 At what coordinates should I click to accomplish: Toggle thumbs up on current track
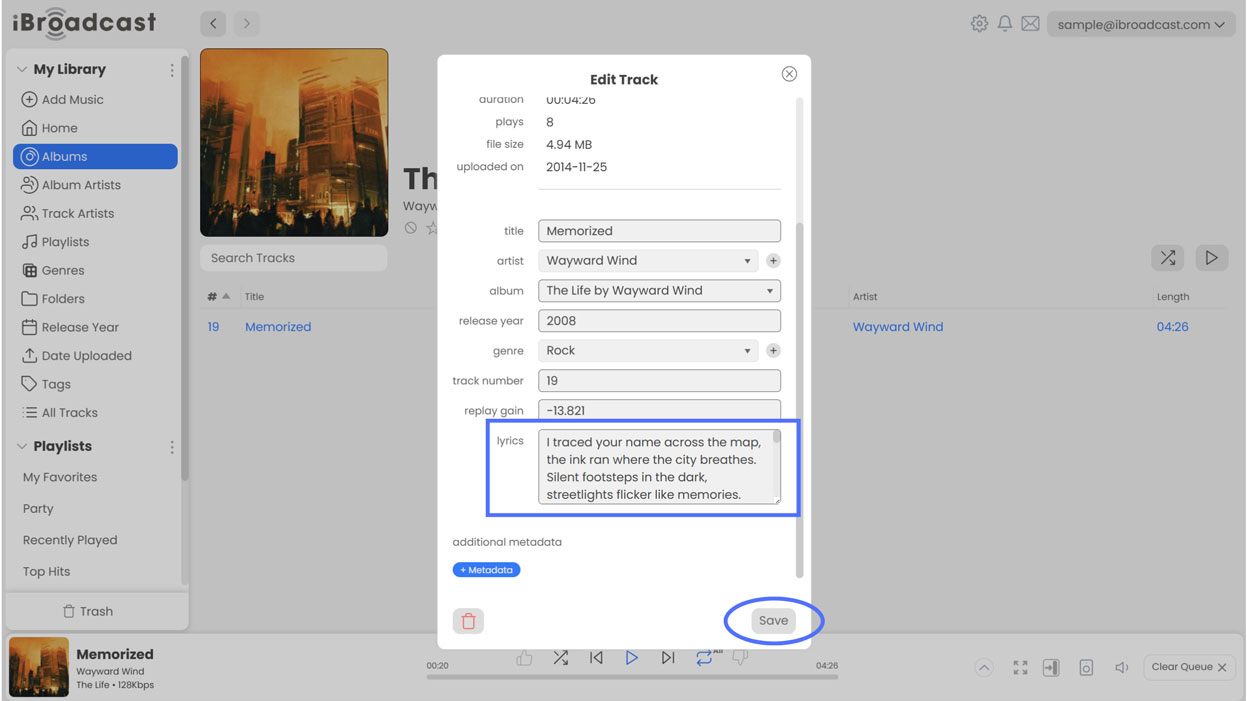pyautogui.click(x=524, y=658)
